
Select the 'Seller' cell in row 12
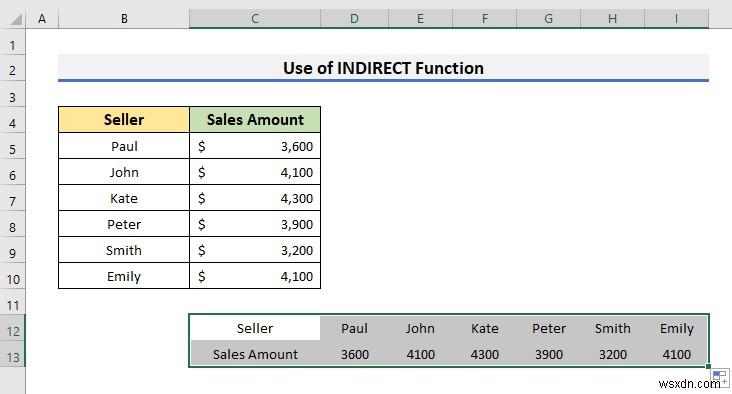[255, 328]
